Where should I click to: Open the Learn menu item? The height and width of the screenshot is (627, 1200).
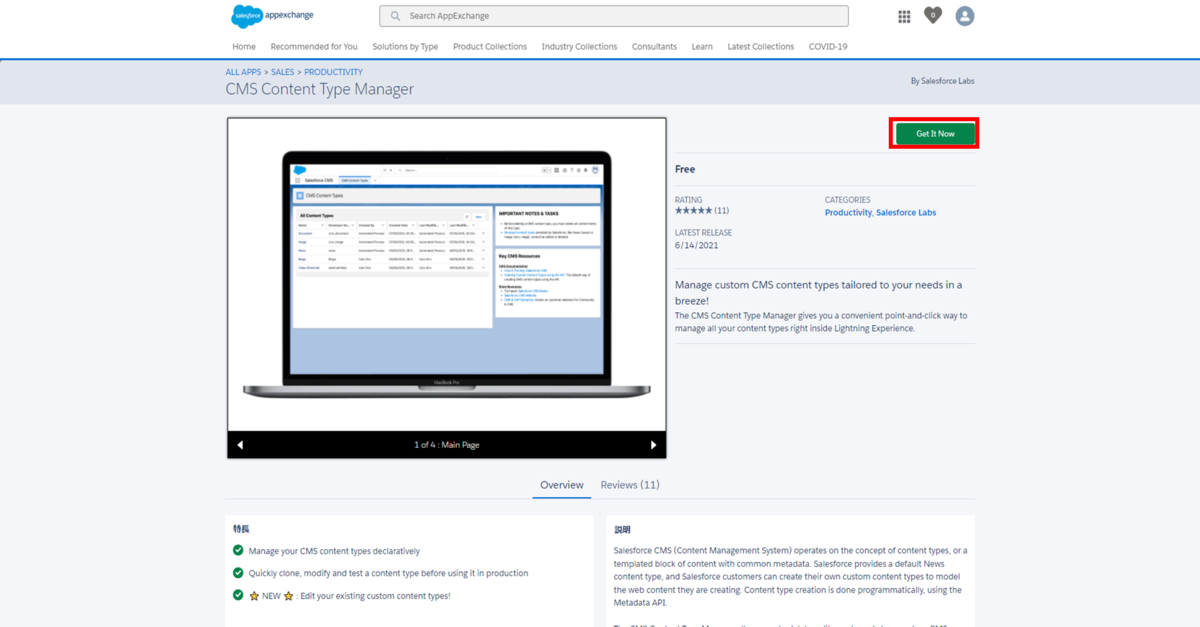[702, 47]
